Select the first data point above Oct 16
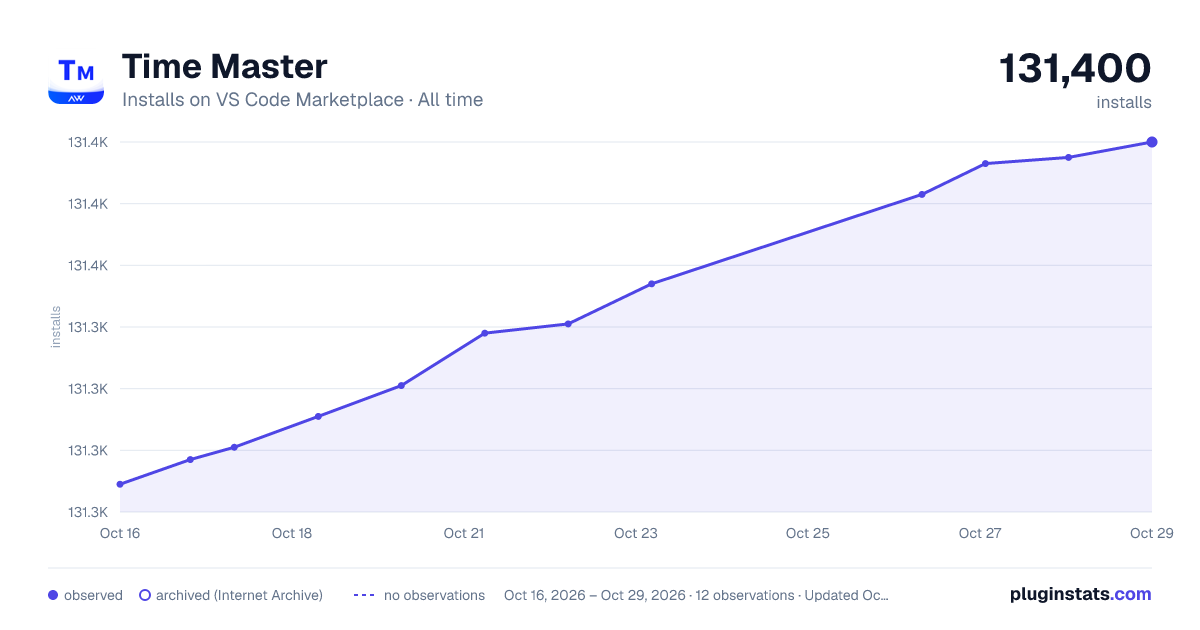 [x=120, y=484]
